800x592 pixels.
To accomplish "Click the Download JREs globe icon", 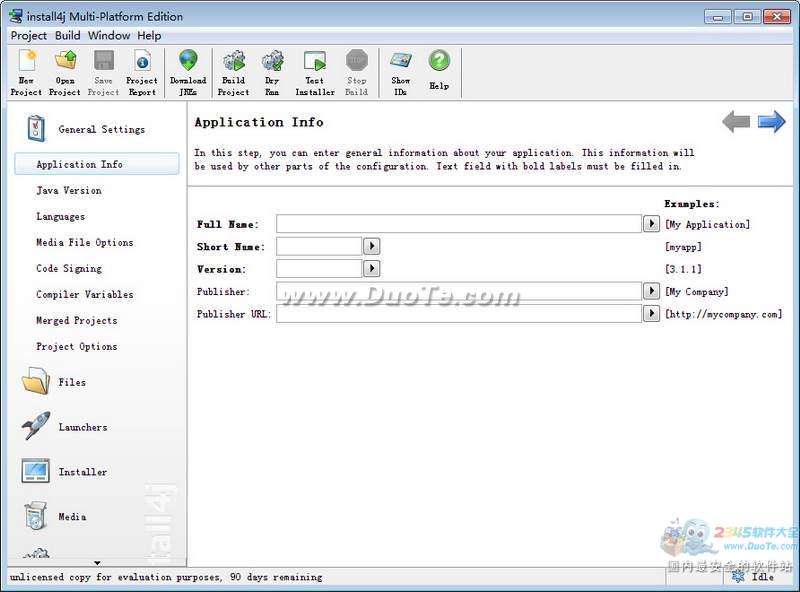I will (x=188, y=60).
